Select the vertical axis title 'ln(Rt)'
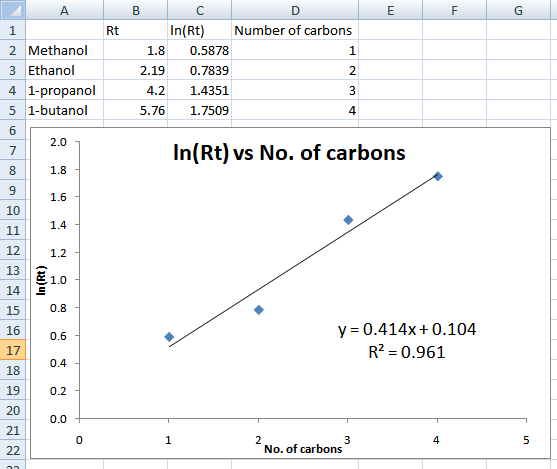This screenshot has height=469, width=557. tap(42, 280)
